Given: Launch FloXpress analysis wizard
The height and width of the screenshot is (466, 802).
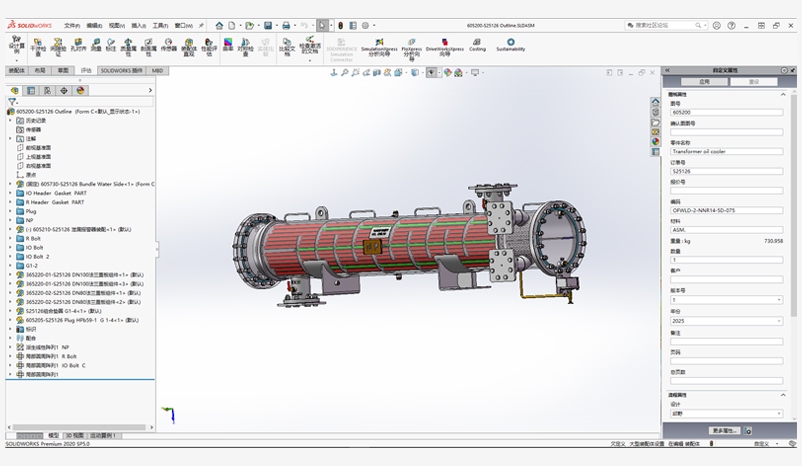Looking at the screenshot, I should (412, 49).
